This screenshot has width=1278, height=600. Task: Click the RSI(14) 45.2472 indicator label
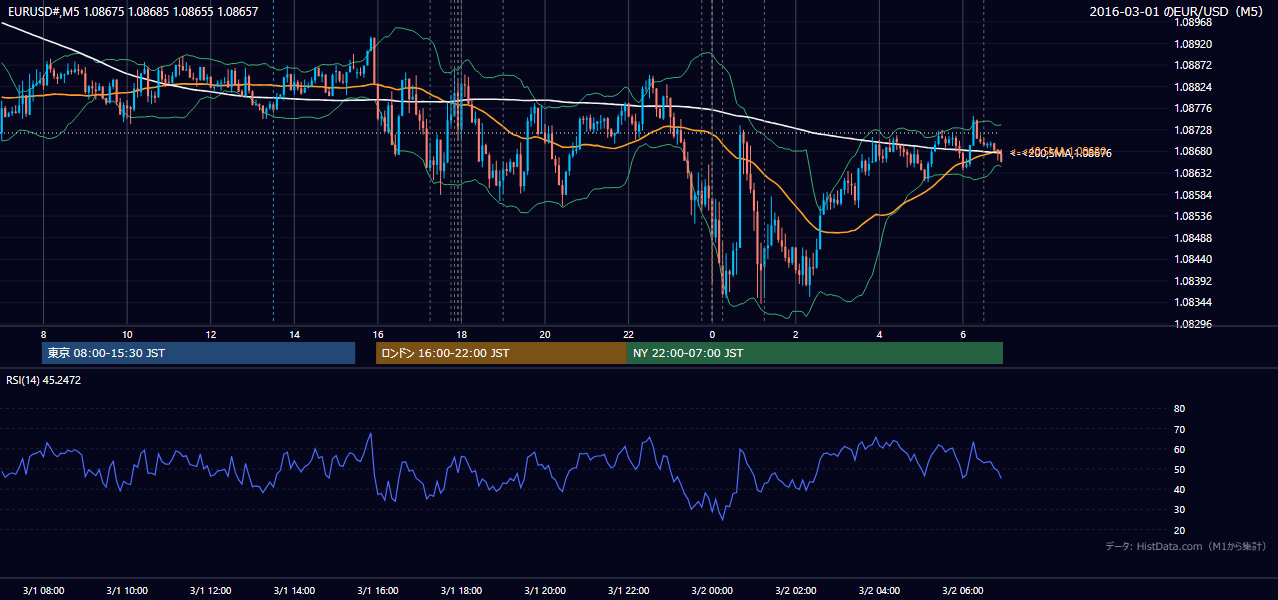pos(44,380)
